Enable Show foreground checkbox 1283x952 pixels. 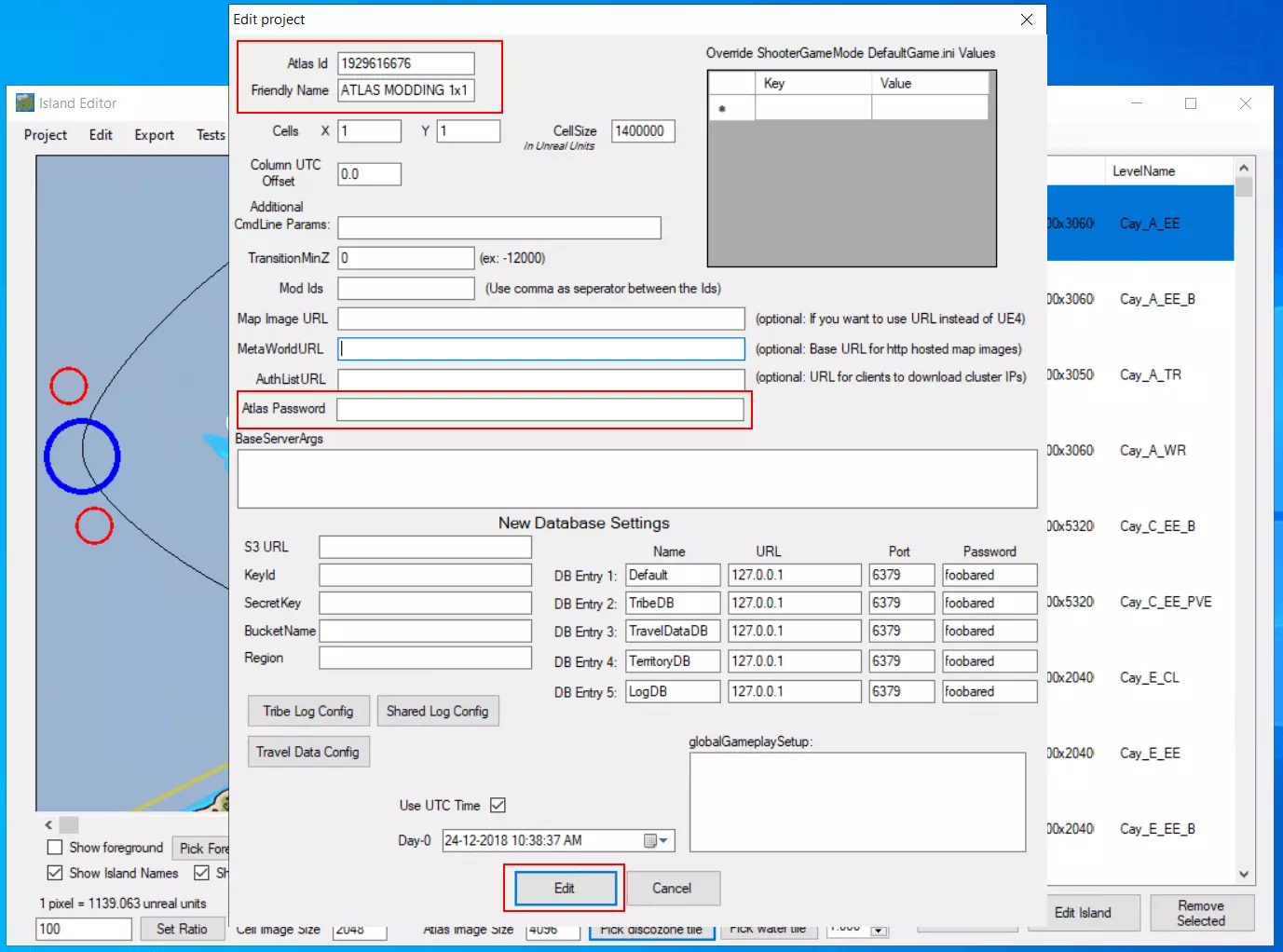tap(55, 848)
